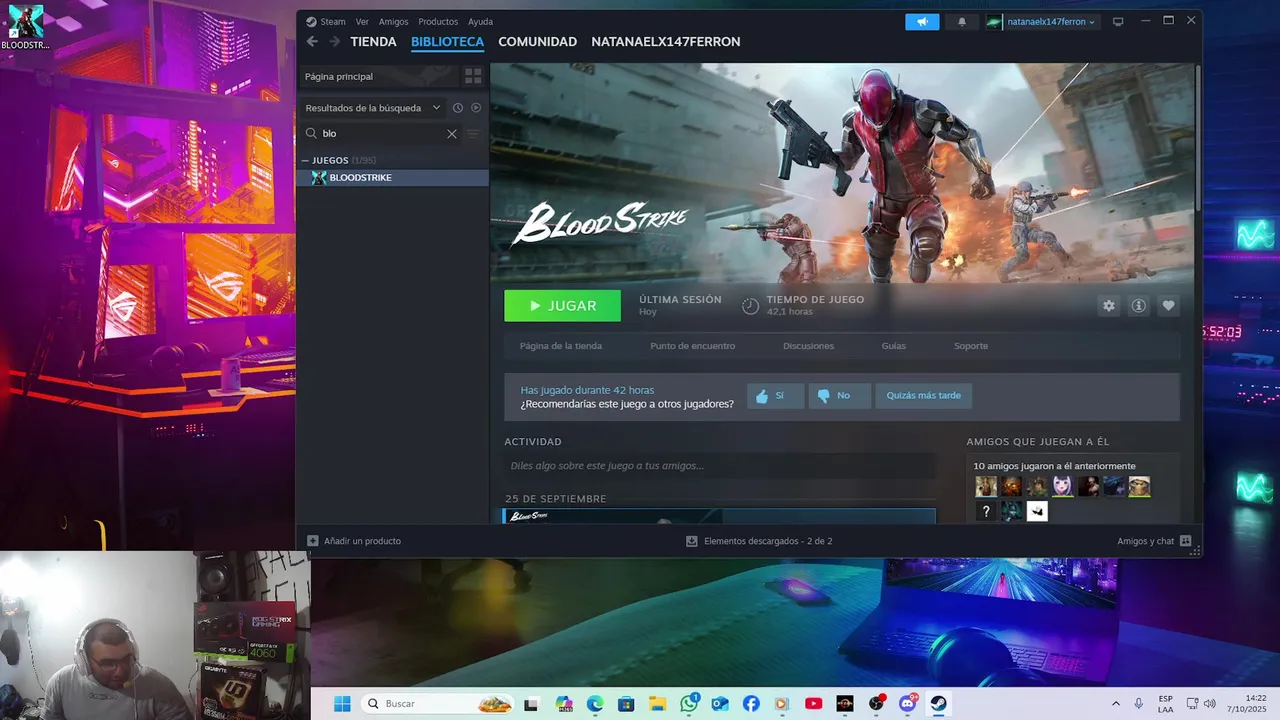Clear the search with the X icon

[452, 134]
